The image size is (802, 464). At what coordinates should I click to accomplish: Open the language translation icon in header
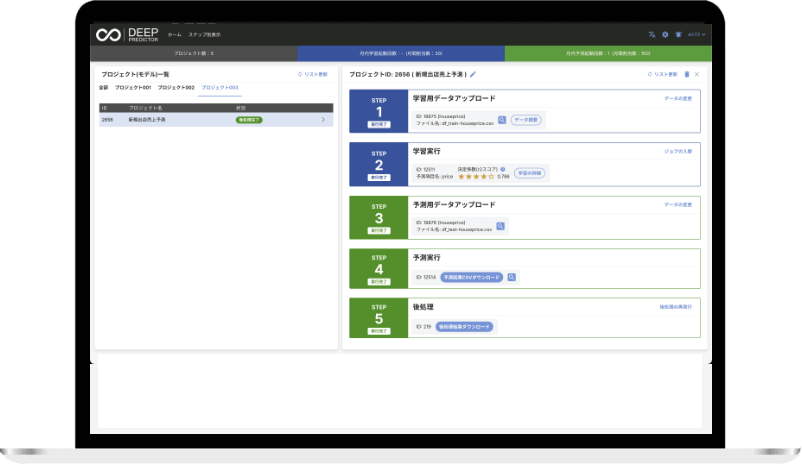click(652, 35)
